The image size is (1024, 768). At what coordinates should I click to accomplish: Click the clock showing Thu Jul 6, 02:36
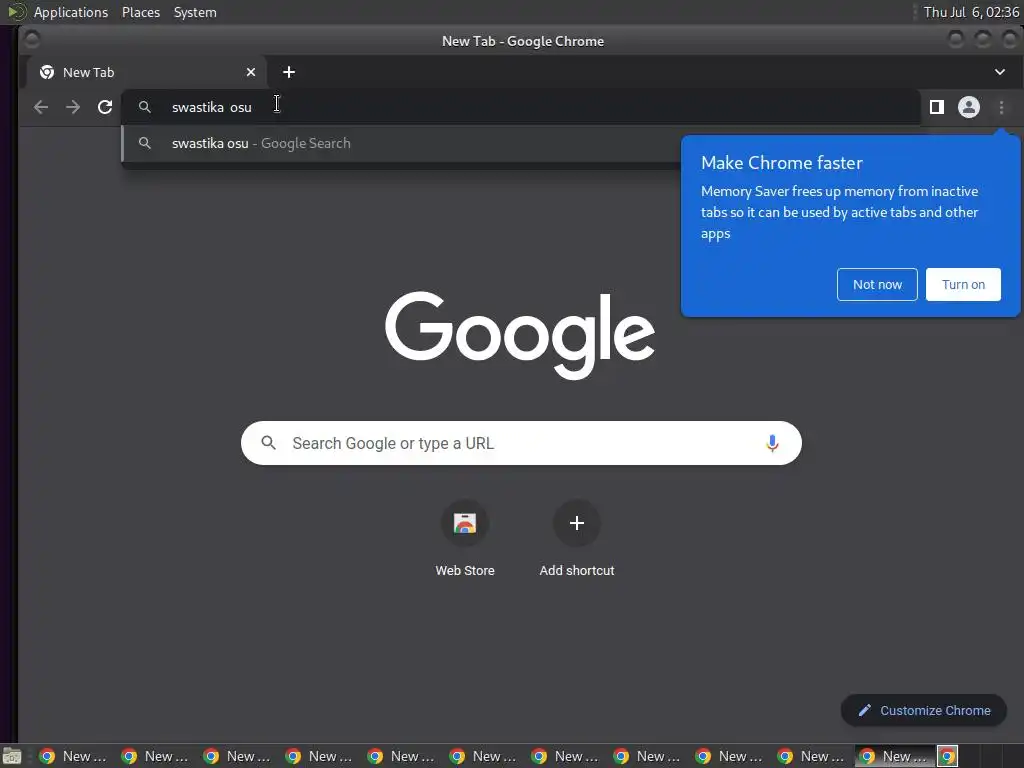[971, 12]
